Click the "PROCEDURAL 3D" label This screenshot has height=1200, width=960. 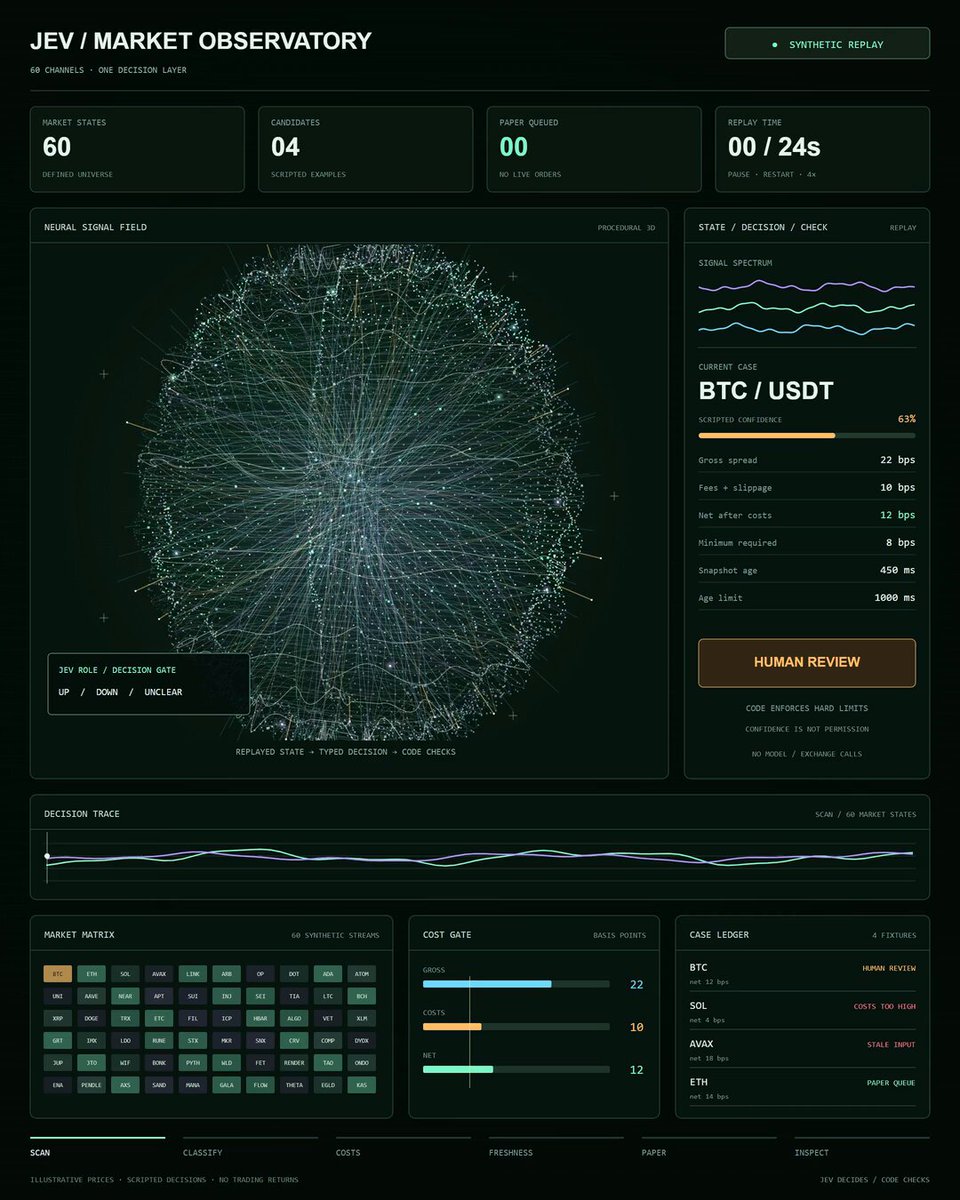pos(626,228)
